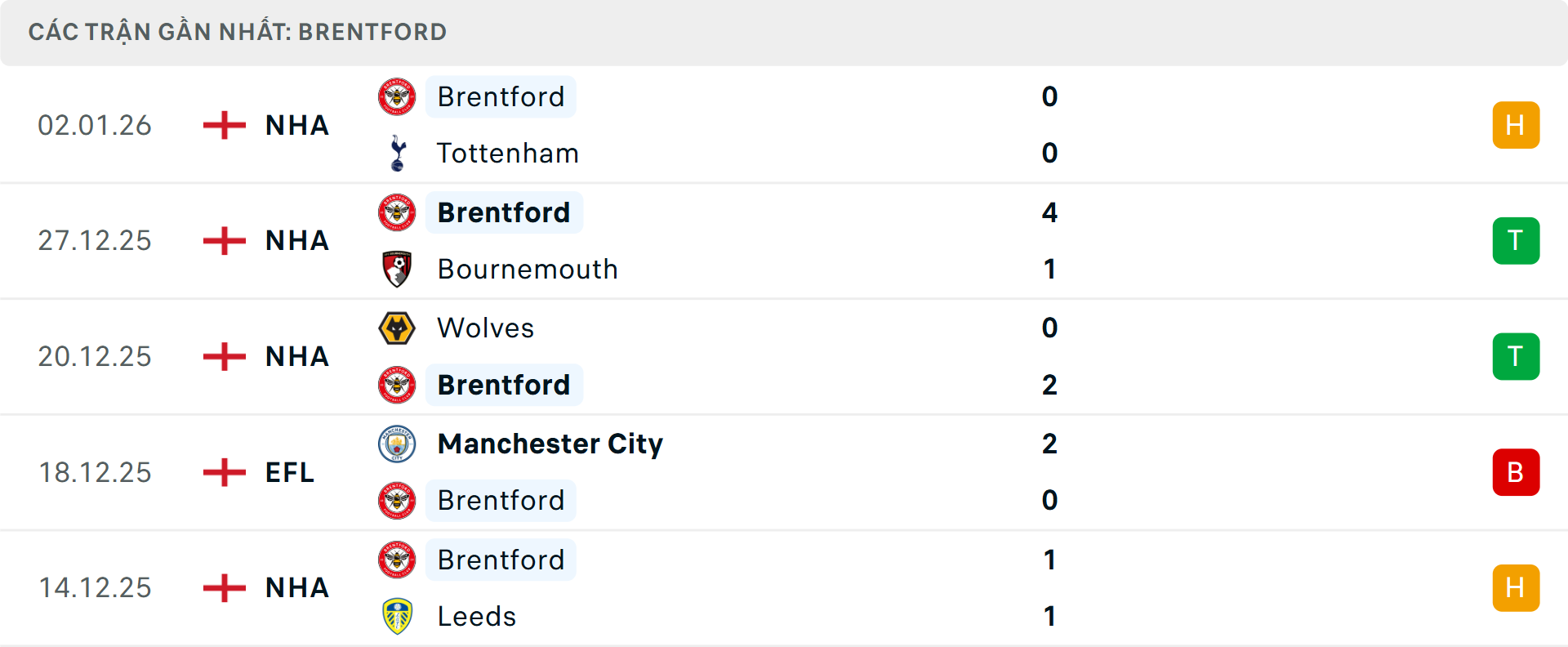The height and width of the screenshot is (647, 1568).
Task: Expand the Leeds draw result row
Action: point(784,588)
